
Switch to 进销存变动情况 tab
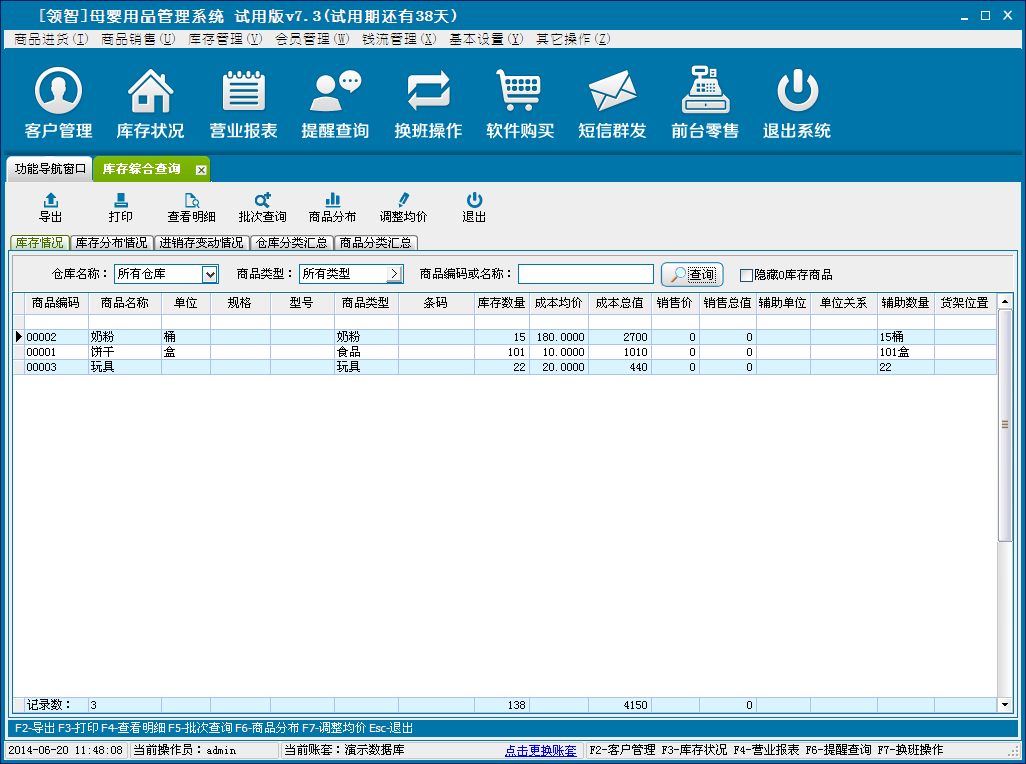(201, 242)
